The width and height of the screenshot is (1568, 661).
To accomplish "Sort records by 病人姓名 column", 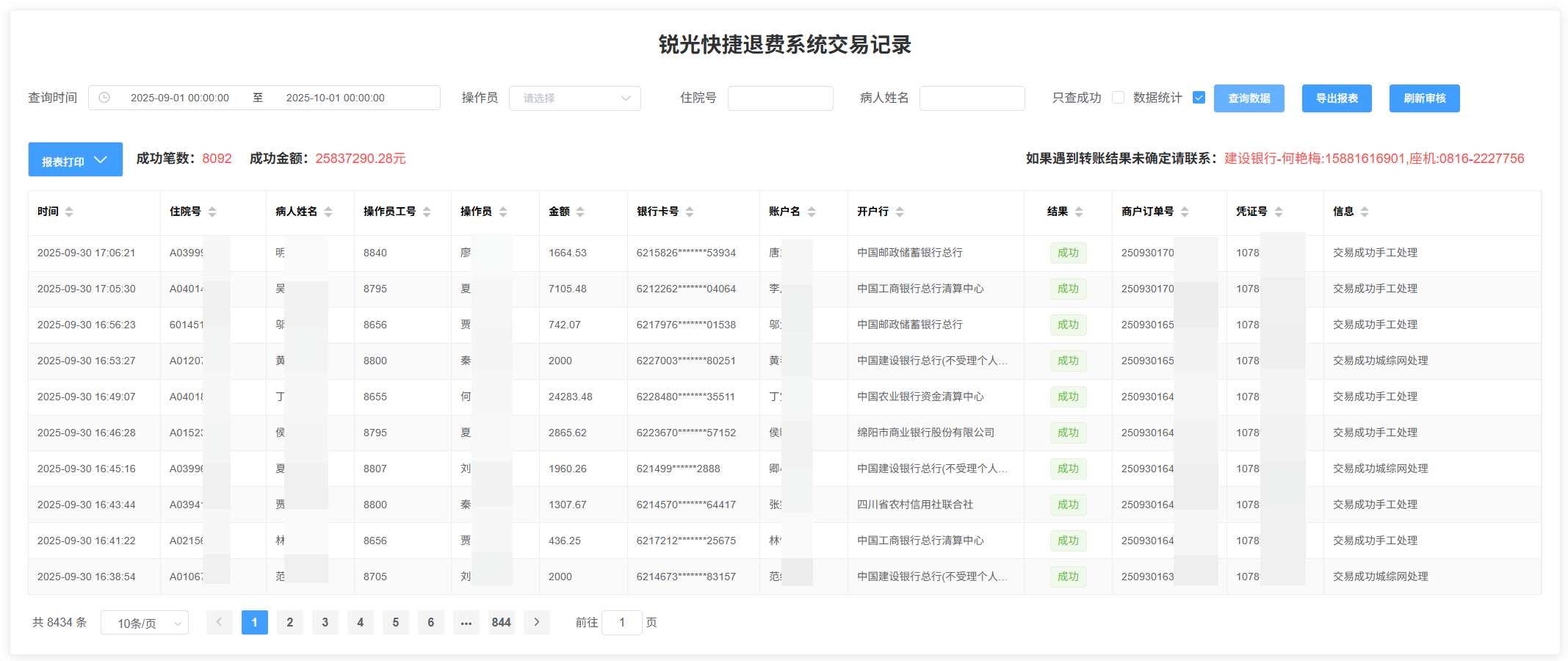I will pyautogui.click(x=328, y=212).
